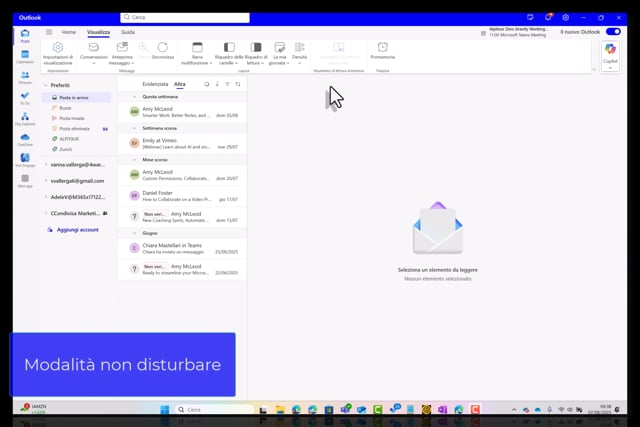640x427 pixels.
Task: Open the Calendar module in sidebar
Action: coord(25,56)
